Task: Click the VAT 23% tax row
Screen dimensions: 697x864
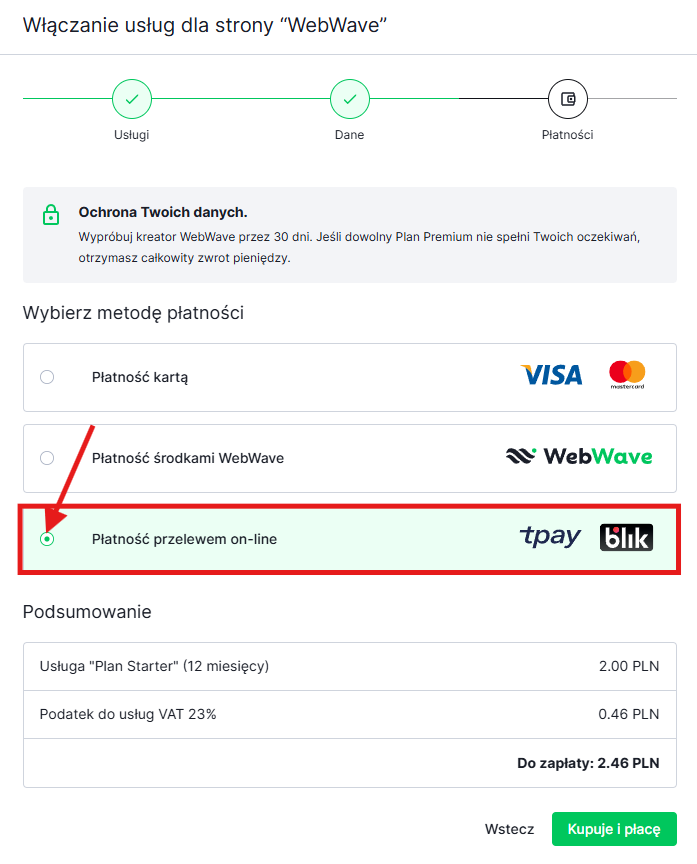Action: point(349,714)
